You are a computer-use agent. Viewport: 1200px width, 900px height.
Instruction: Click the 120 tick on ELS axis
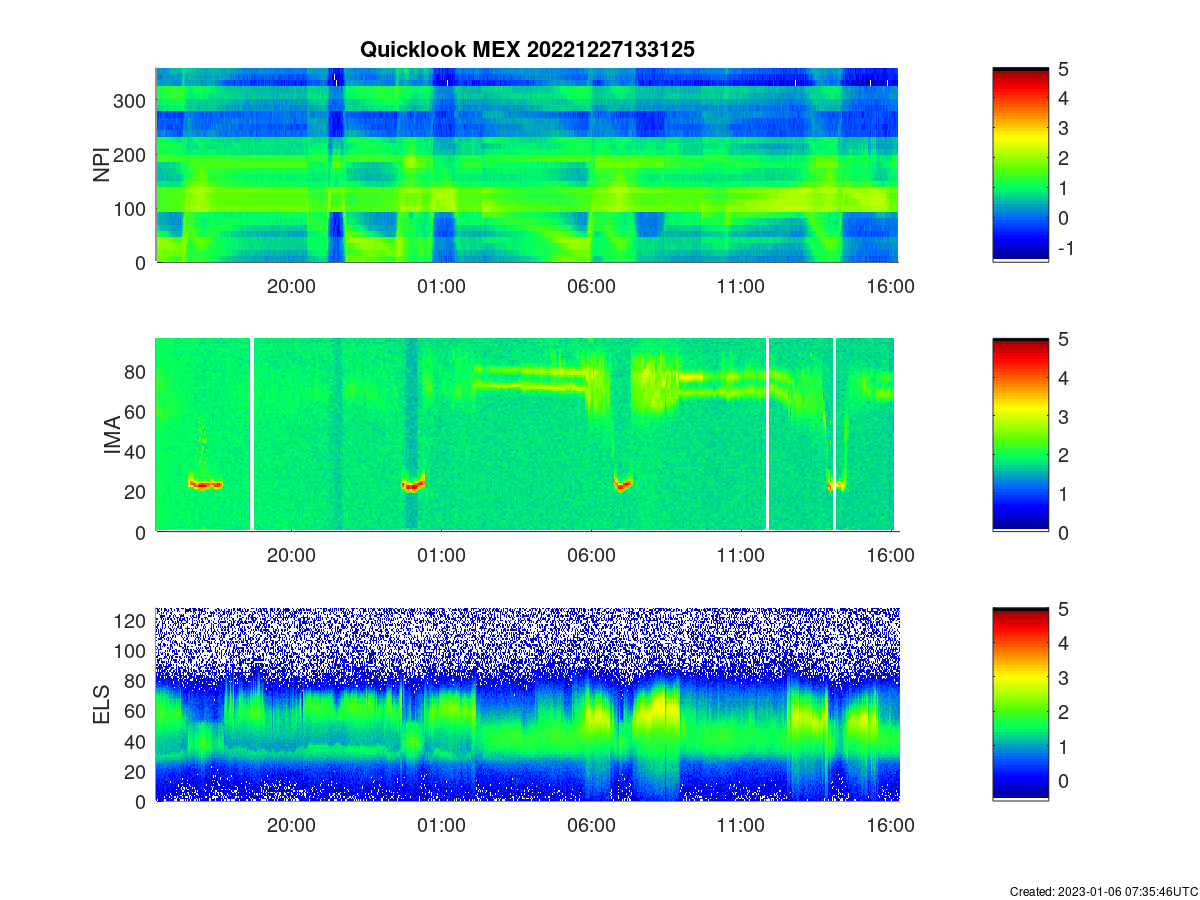[x=132, y=621]
